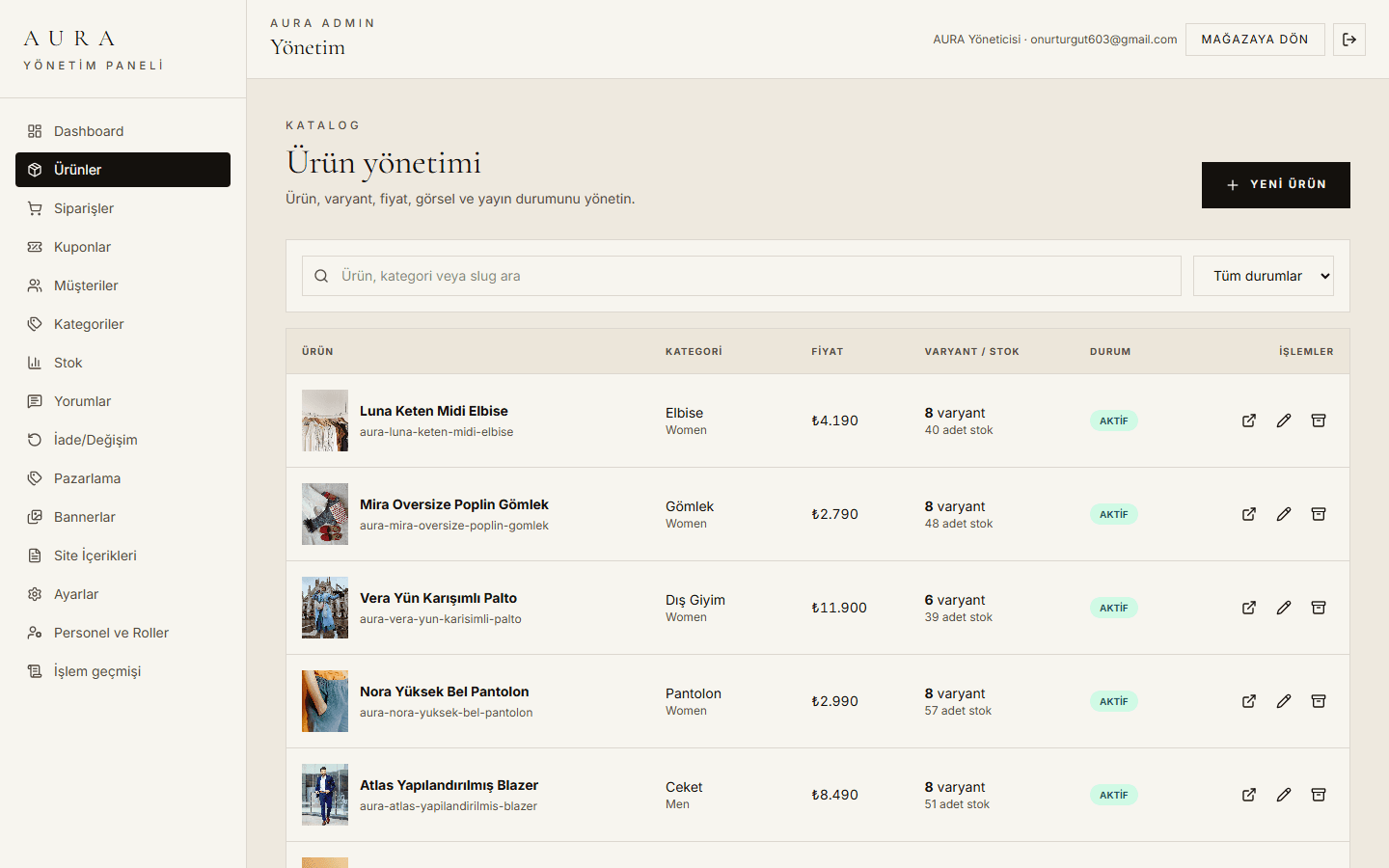The height and width of the screenshot is (868, 1389).
Task: Click the admin email onurturgut603@gmail.com
Action: pos(1103,40)
